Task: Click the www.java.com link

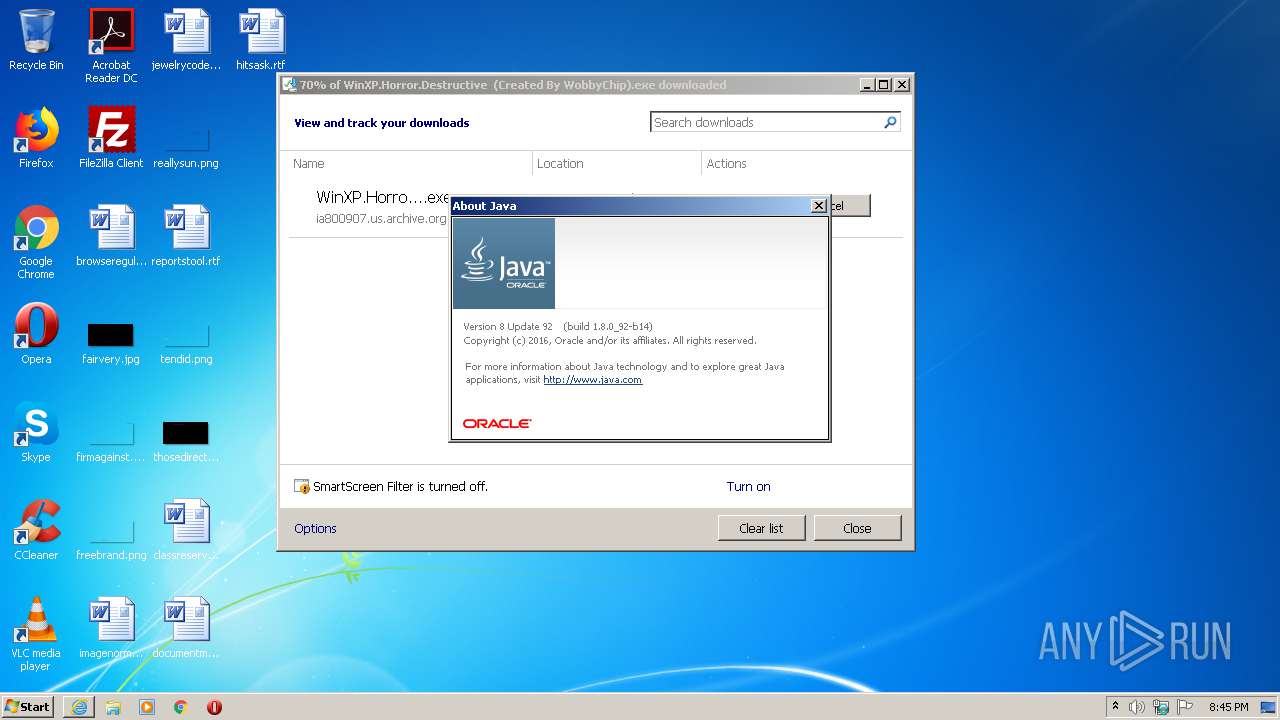Action: click(x=592, y=380)
